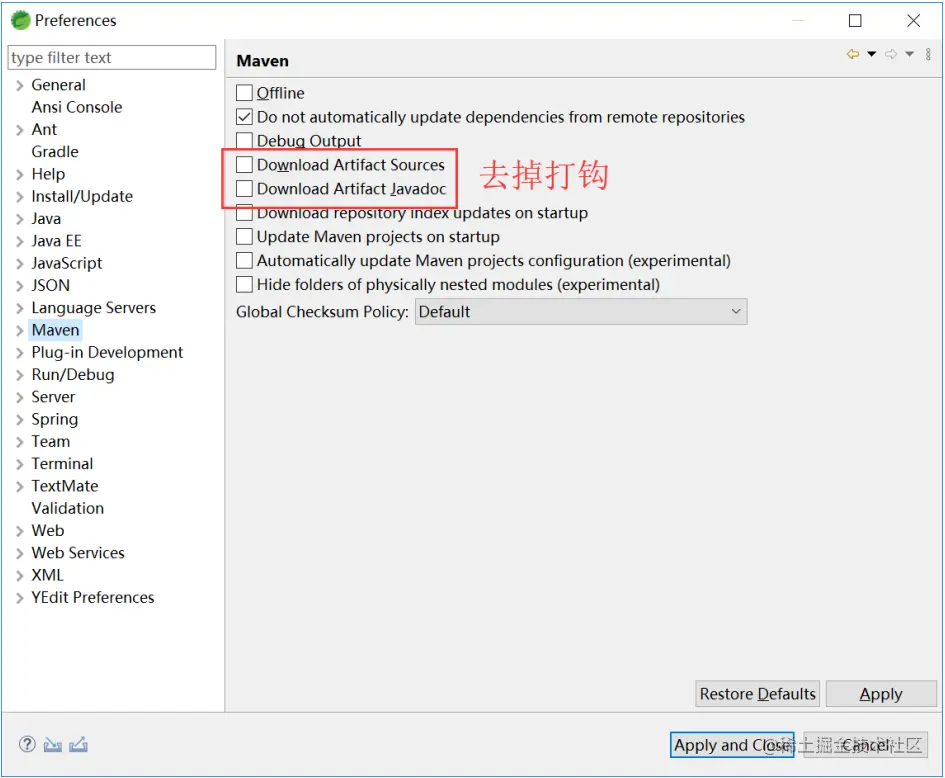Enable Hide folders of physically nested modules
The image size is (945, 778).
coord(244,284)
